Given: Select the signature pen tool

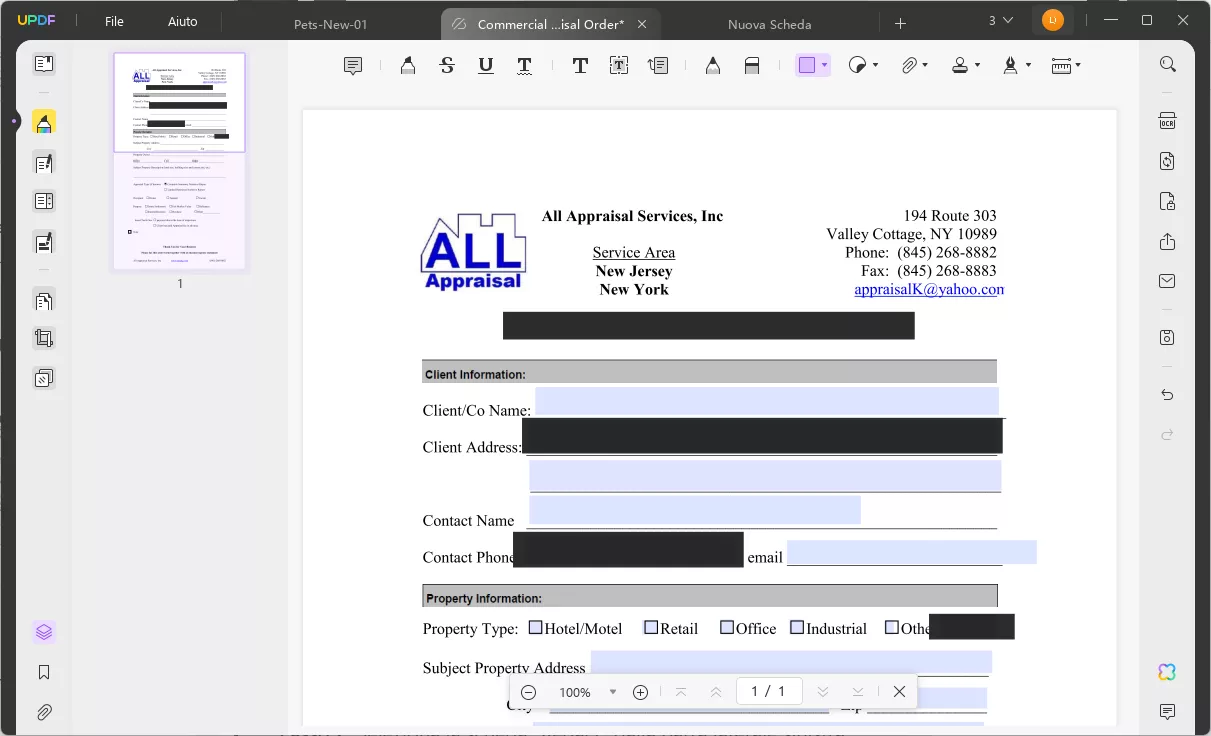Looking at the screenshot, I should click(x=1010, y=66).
